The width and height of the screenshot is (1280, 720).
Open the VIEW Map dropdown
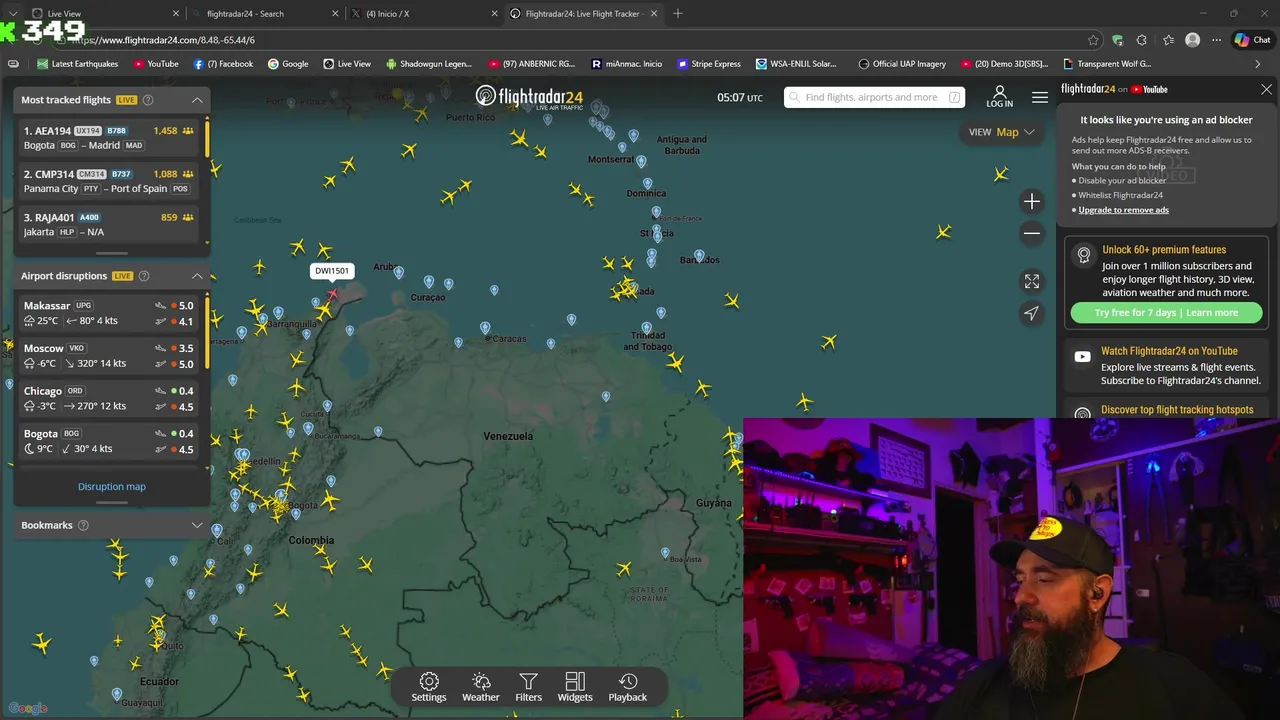click(x=1001, y=132)
